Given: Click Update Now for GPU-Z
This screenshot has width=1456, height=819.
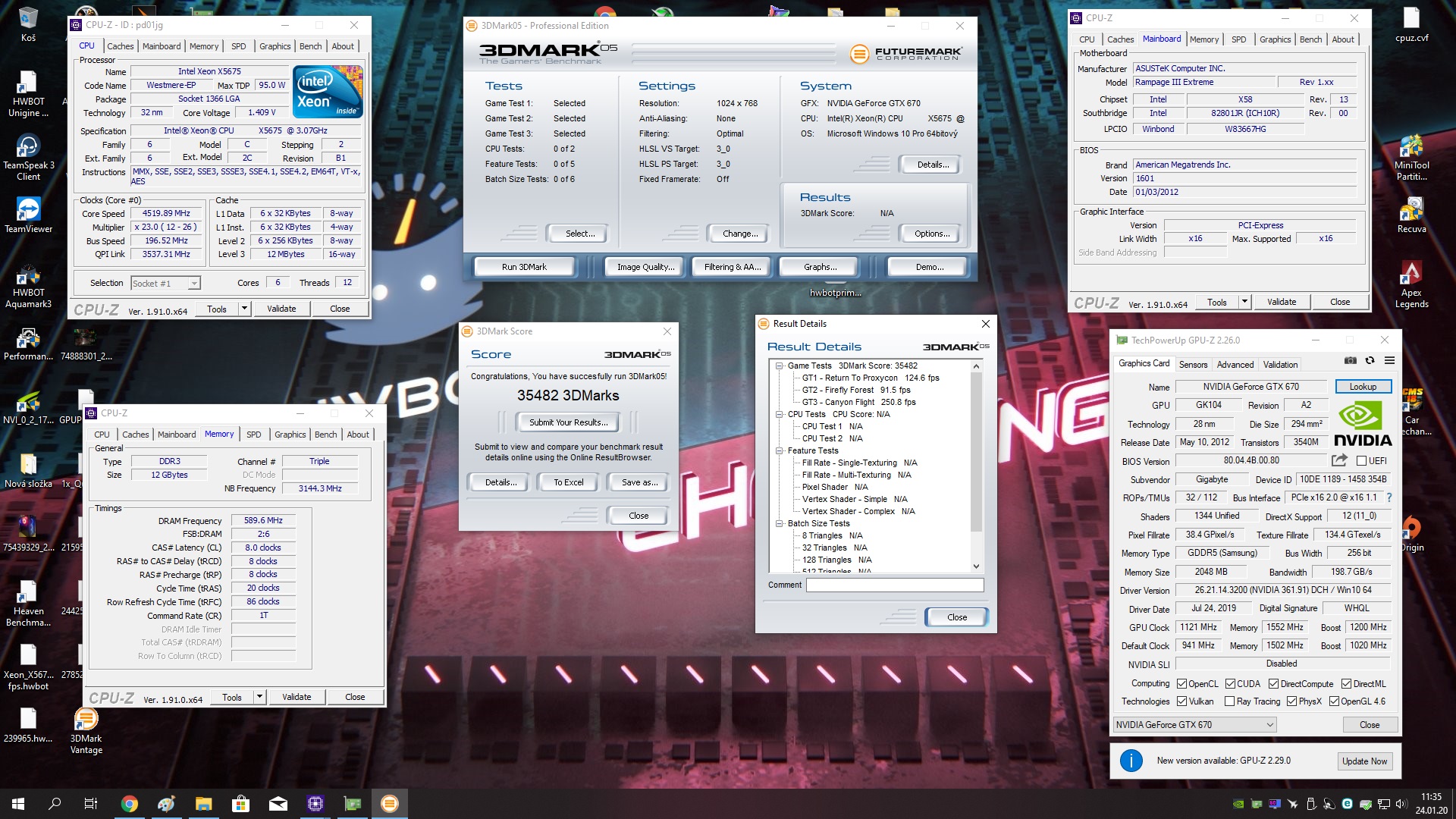Looking at the screenshot, I should 1364,761.
